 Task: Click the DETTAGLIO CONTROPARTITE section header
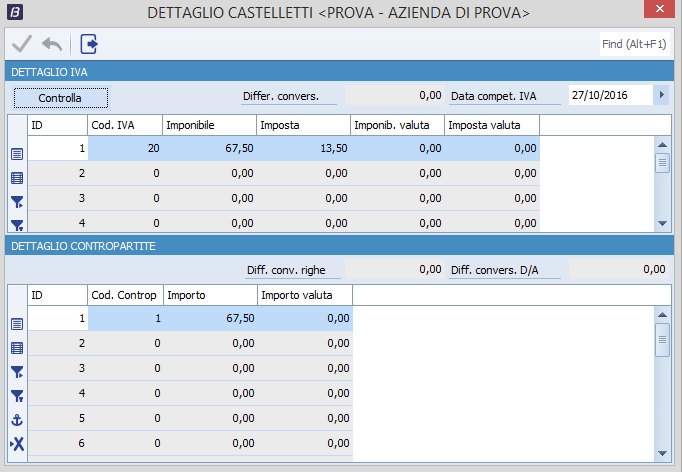339,246
